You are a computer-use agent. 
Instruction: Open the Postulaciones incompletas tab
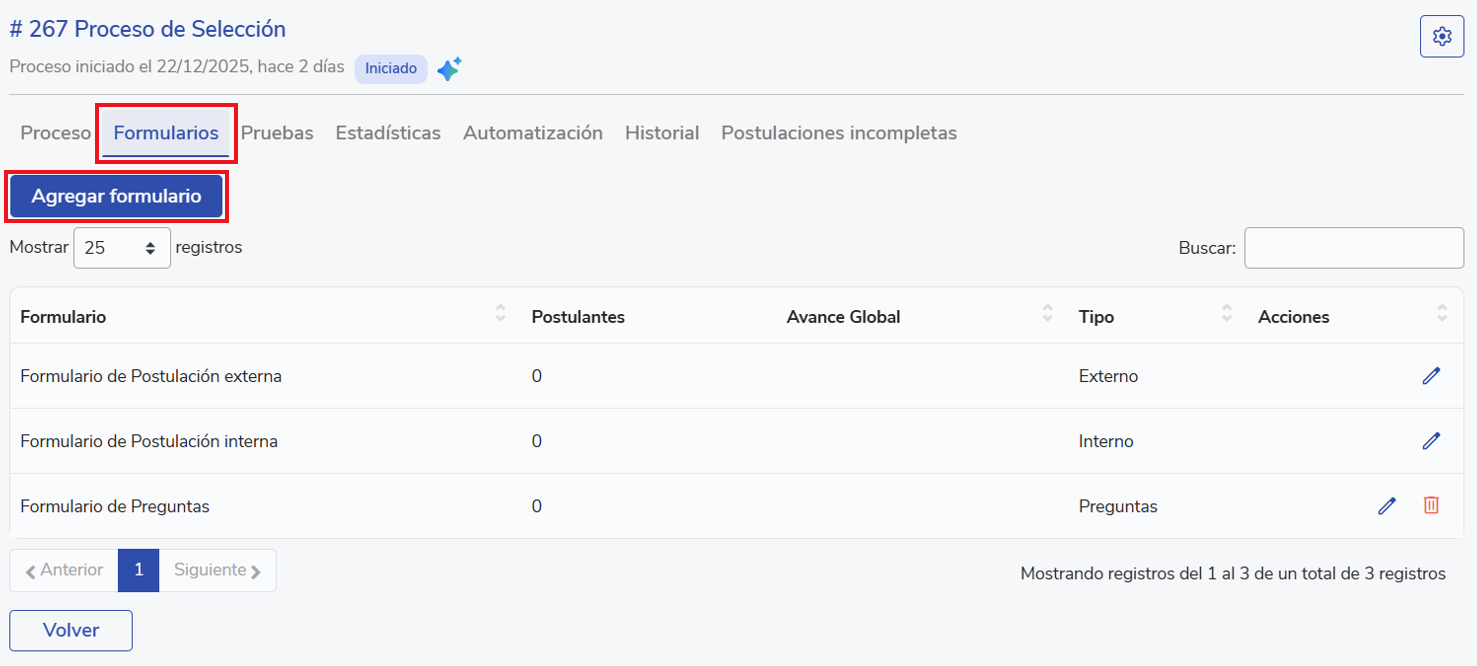(x=839, y=133)
